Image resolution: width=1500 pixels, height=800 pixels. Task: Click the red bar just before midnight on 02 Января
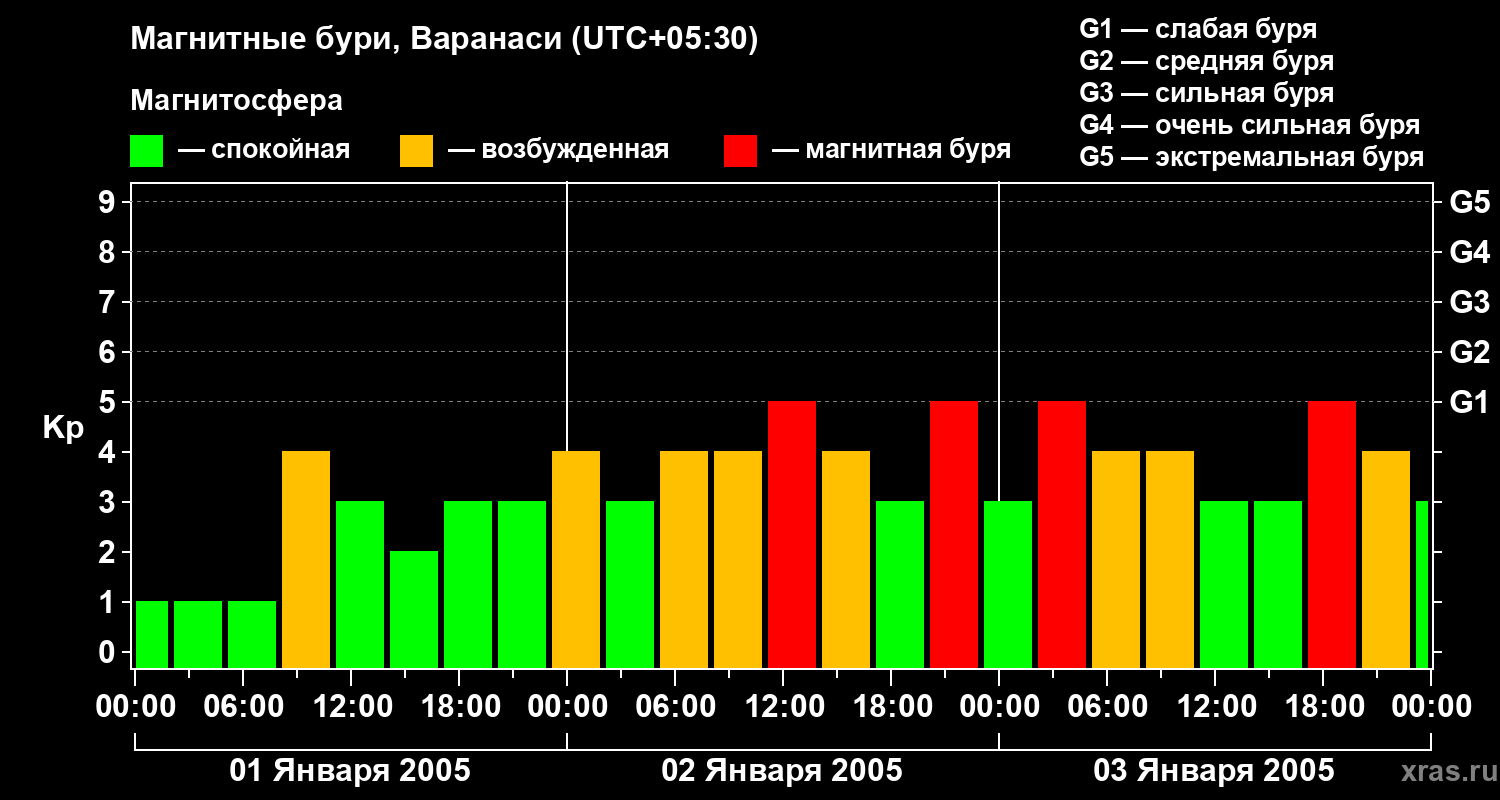coord(954,534)
